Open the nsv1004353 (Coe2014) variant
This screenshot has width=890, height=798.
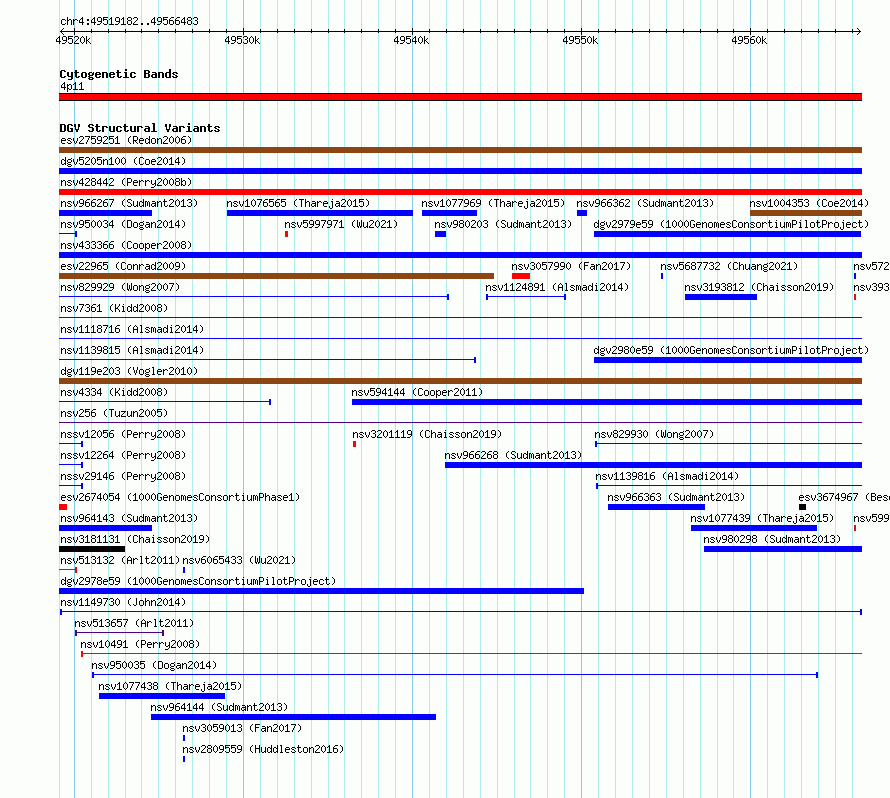coord(806,213)
